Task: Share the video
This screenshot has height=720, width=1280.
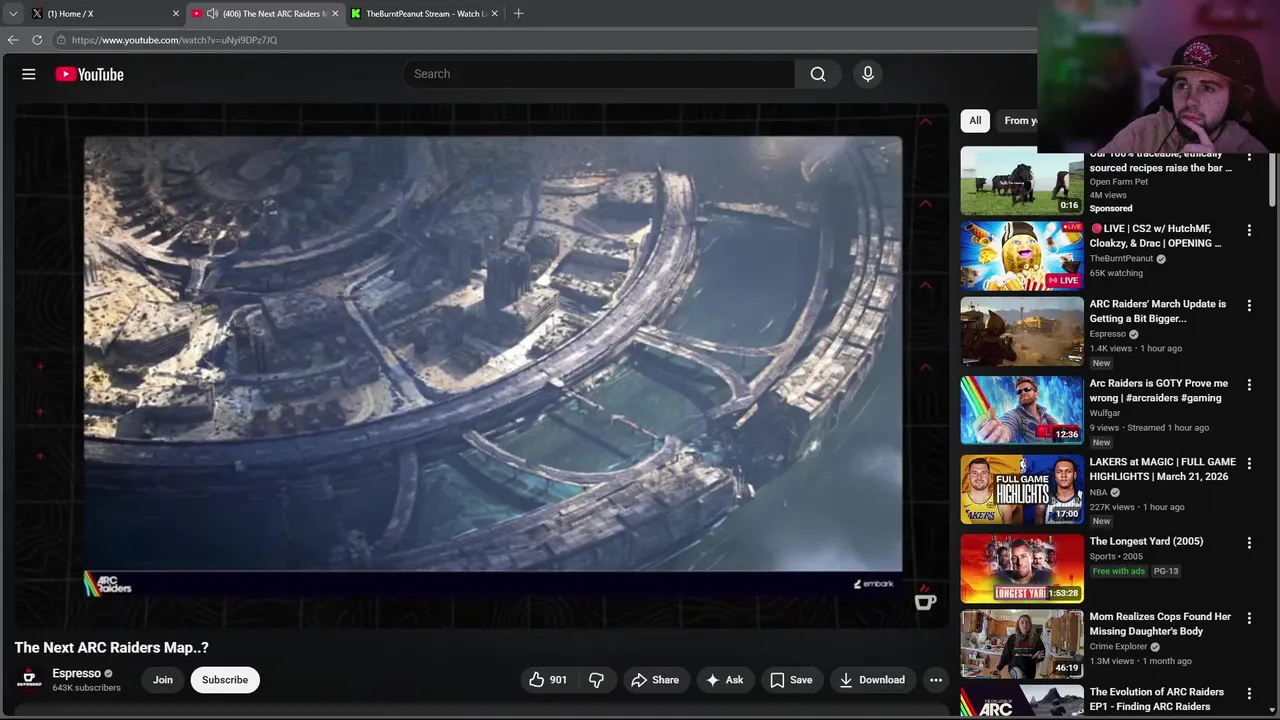Action: click(x=655, y=680)
